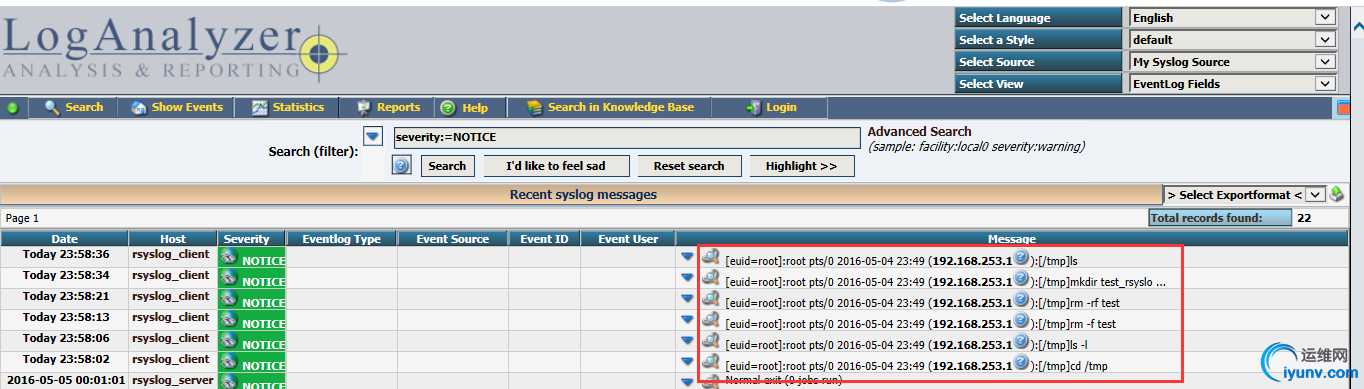Click the IP info icon in the mkdir test_rsyslo message
The height and width of the screenshot is (389, 1364).
pos(1021,278)
